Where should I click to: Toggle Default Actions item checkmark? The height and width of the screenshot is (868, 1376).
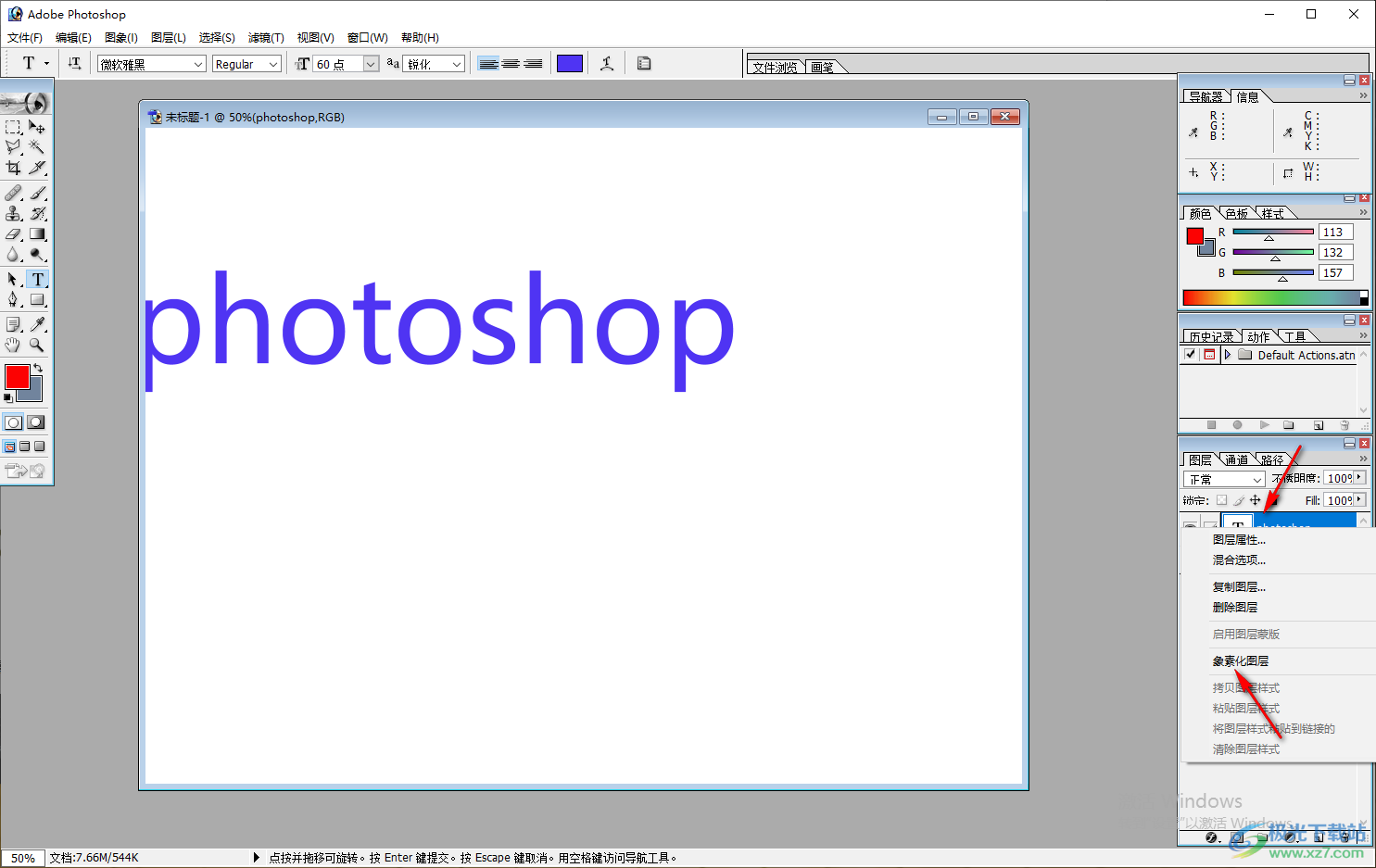click(x=1191, y=355)
